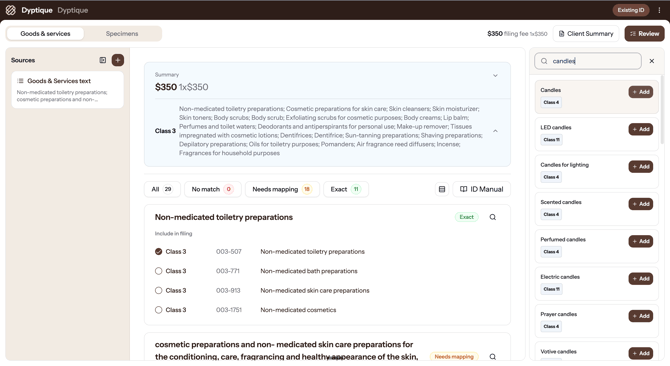Click the Dyptique app logo icon
The width and height of the screenshot is (670, 366).
[x=11, y=10]
